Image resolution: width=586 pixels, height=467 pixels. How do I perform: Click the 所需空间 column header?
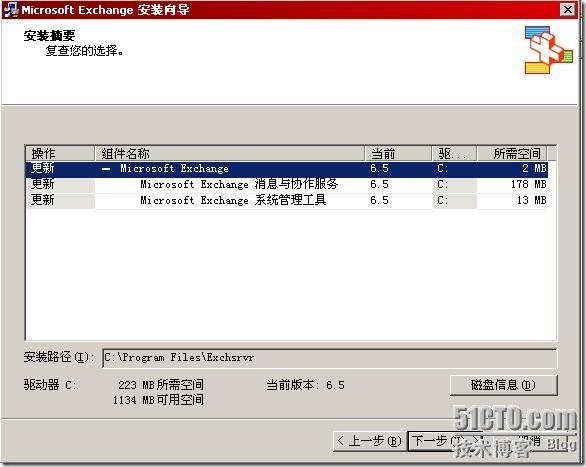pos(512,154)
